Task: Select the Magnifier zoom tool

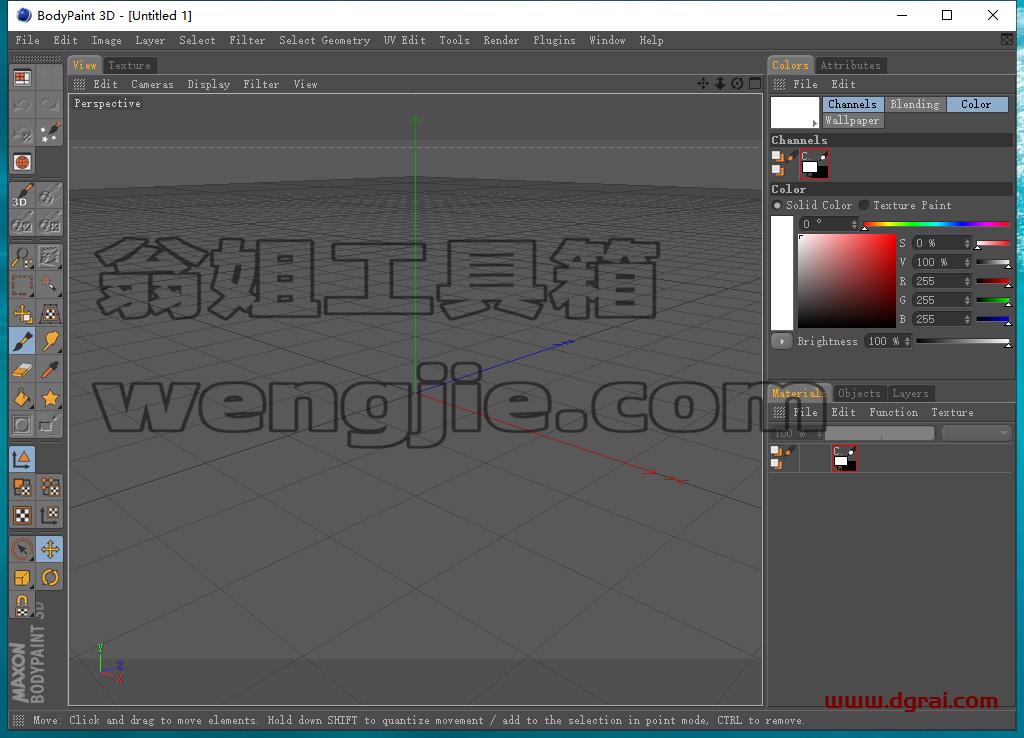Action: [x=22, y=257]
